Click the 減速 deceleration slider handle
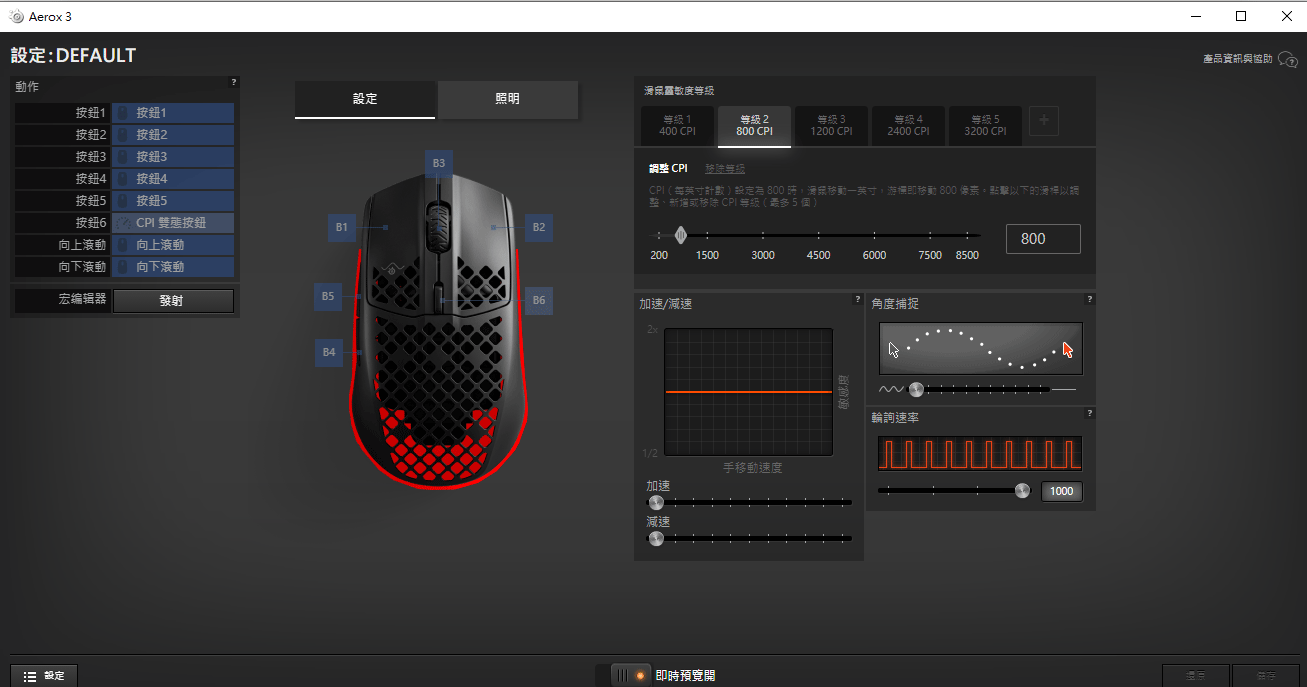The height and width of the screenshot is (687, 1307). point(656,538)
